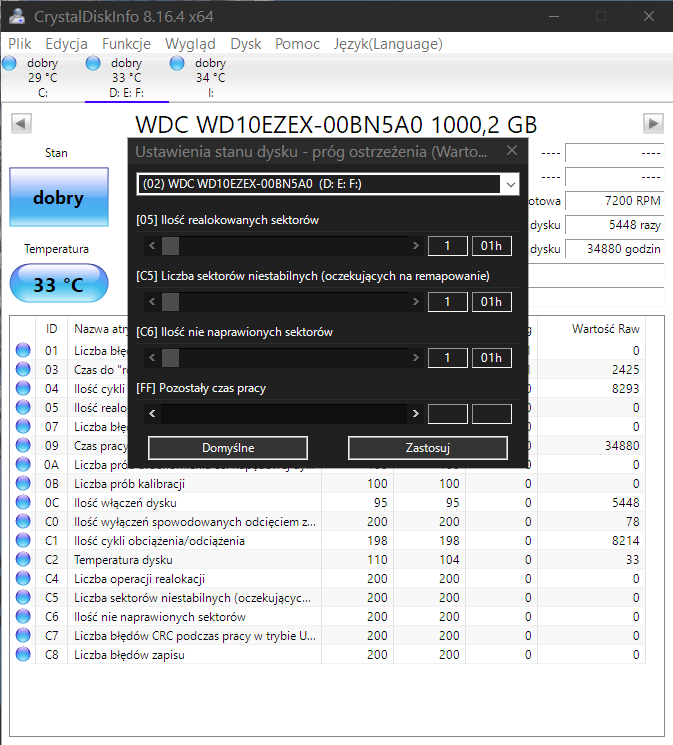Go to next disk with right arrow

tap(653, 124)
